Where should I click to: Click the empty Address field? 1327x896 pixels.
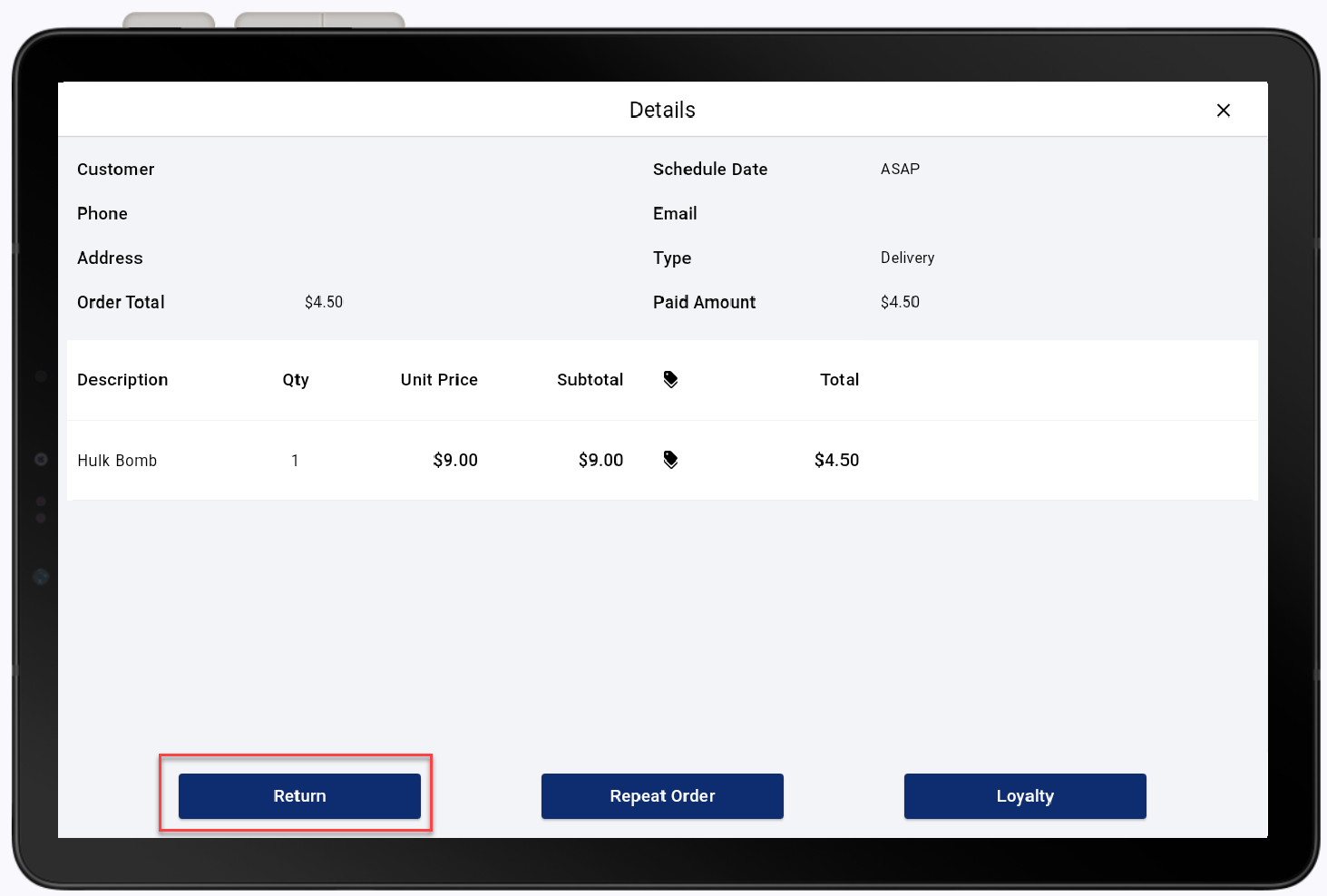click(110, 258)
